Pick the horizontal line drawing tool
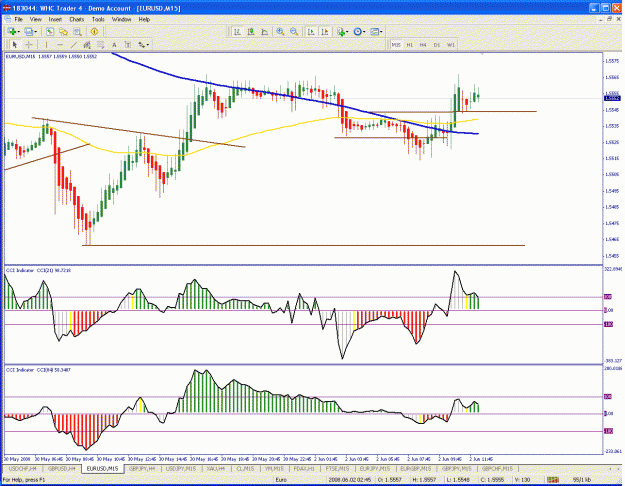This screenshot has height=486, width=625. (60, 45)
